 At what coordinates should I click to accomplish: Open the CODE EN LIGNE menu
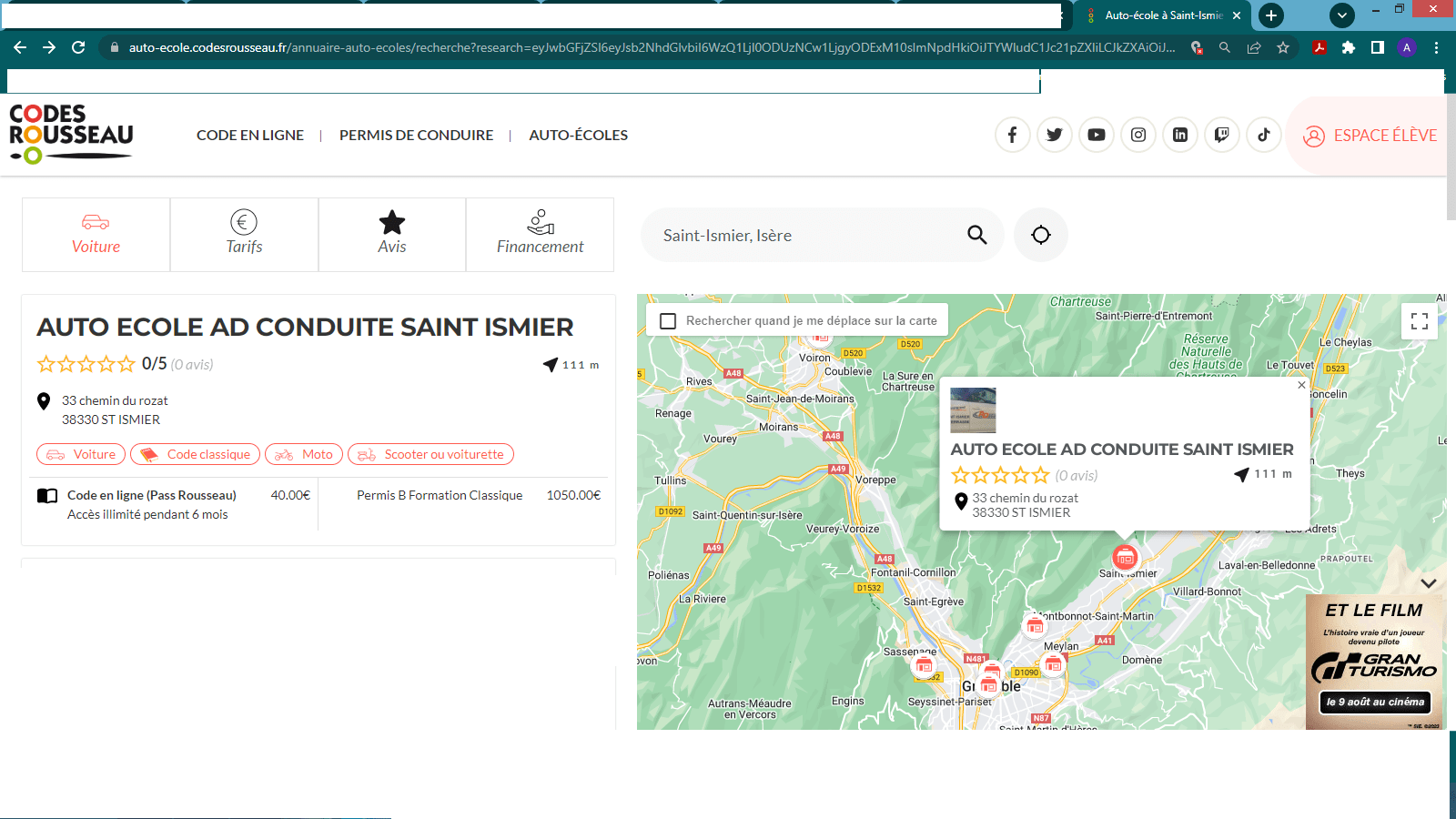click(250, 135)
